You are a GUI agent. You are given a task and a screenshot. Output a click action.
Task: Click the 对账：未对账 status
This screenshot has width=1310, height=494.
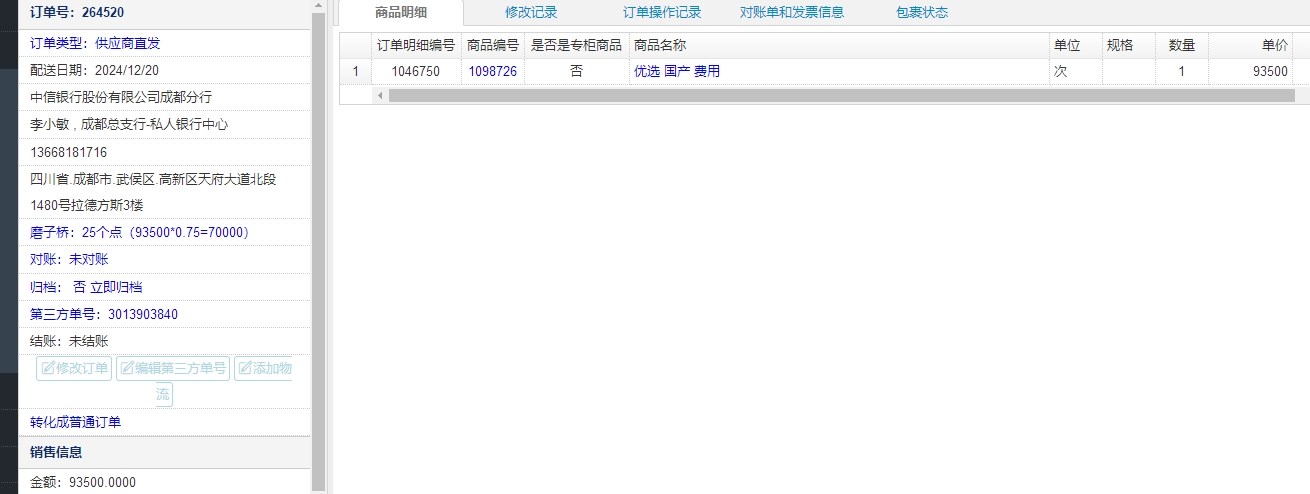tap(69, 259)
